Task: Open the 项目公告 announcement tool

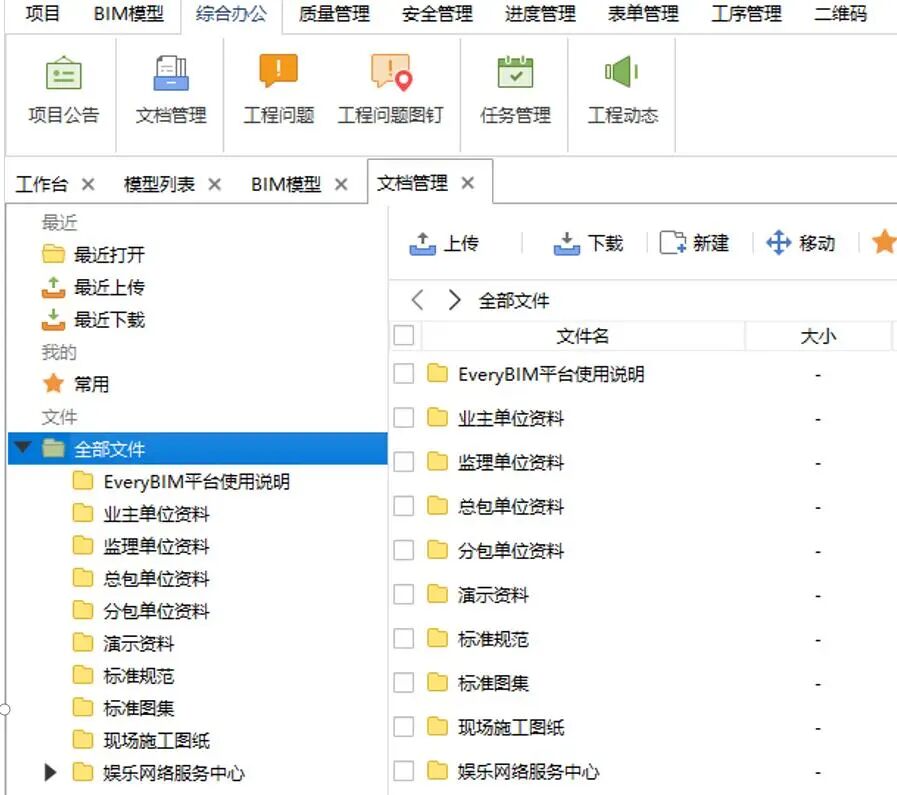Action: pos(62,90)
